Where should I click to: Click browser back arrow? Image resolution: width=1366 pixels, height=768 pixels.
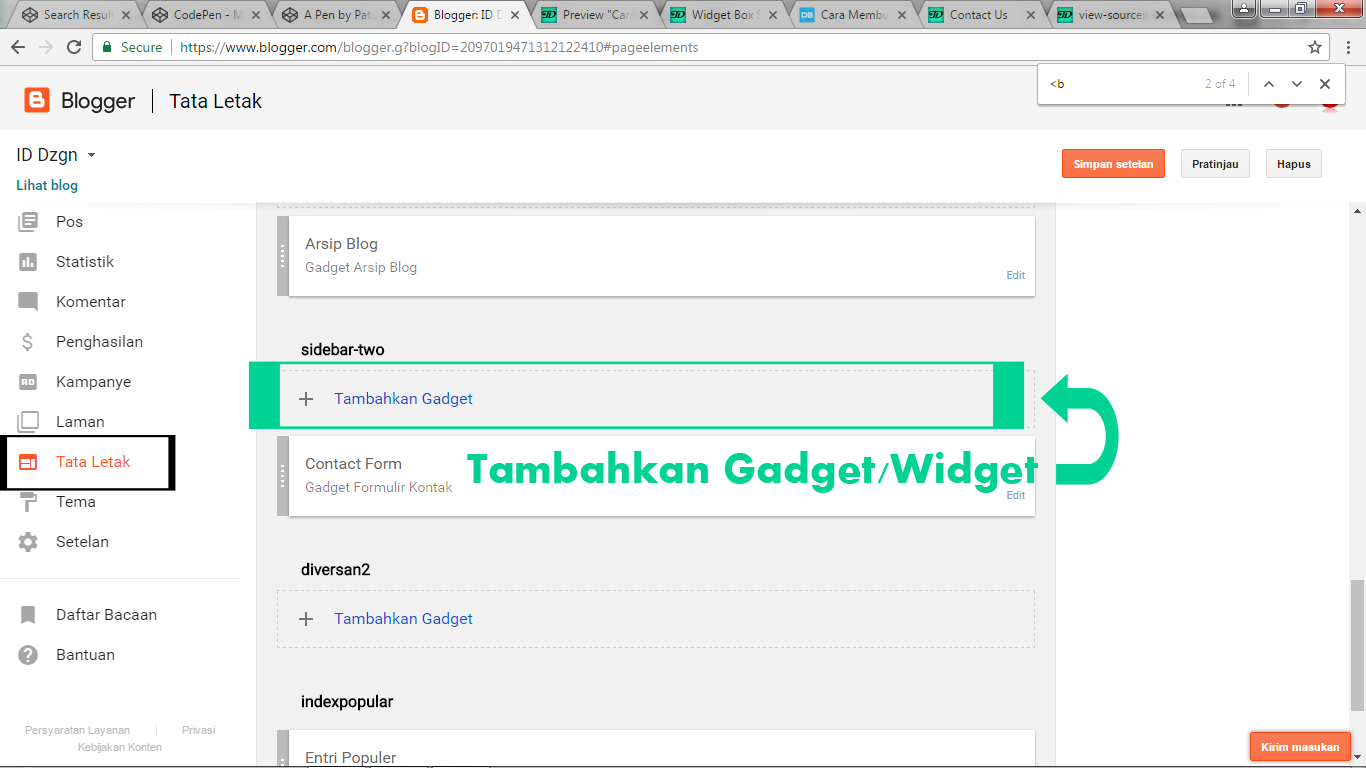pyautogui.click(x=18, y=47)
